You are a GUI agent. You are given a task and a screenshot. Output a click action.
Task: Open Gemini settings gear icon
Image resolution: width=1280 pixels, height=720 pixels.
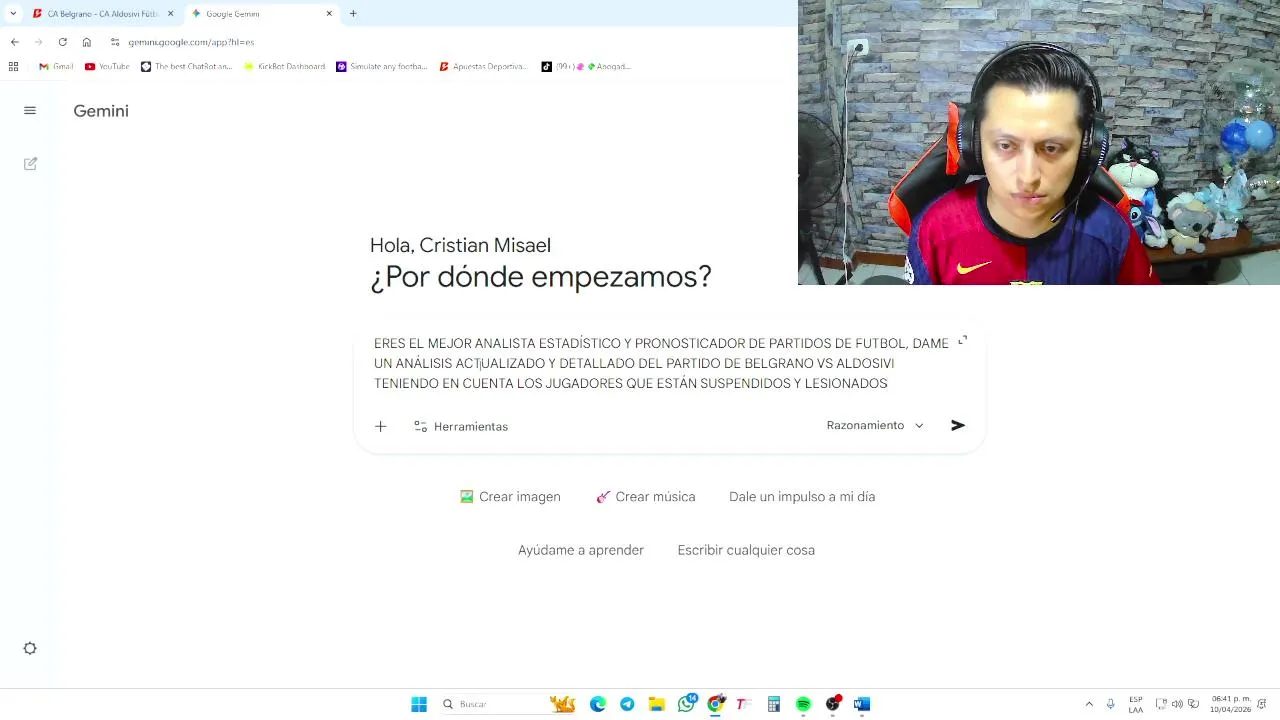30,648
